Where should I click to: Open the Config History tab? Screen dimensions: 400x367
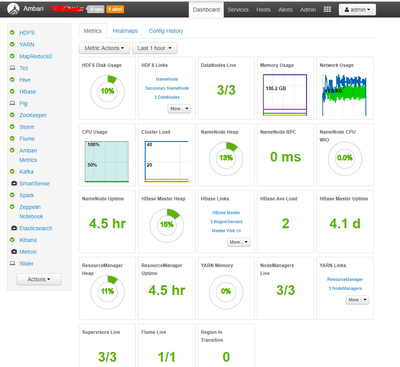coord(166,31)
